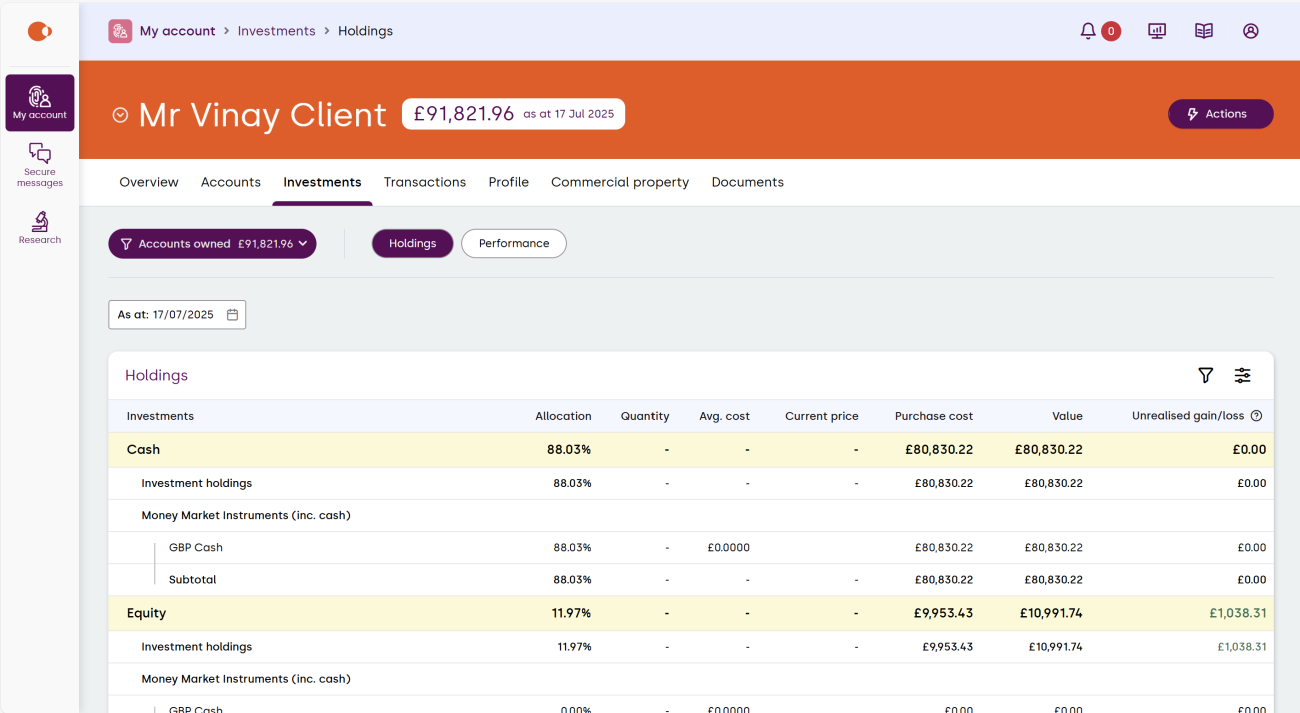This screenshot has height=713, width=1300.
Task: Click the Investments breadcrumb link
Action: coord(276,31)
